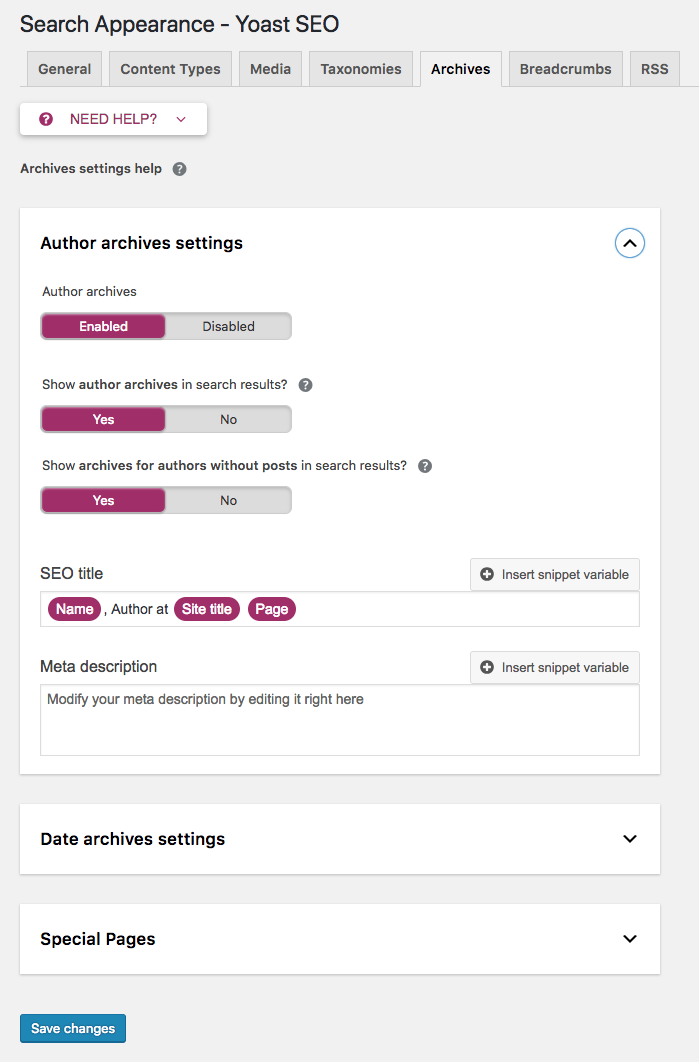Select the Archives tab
This screenshot has height=1062, width=699.
coord(461,69)
